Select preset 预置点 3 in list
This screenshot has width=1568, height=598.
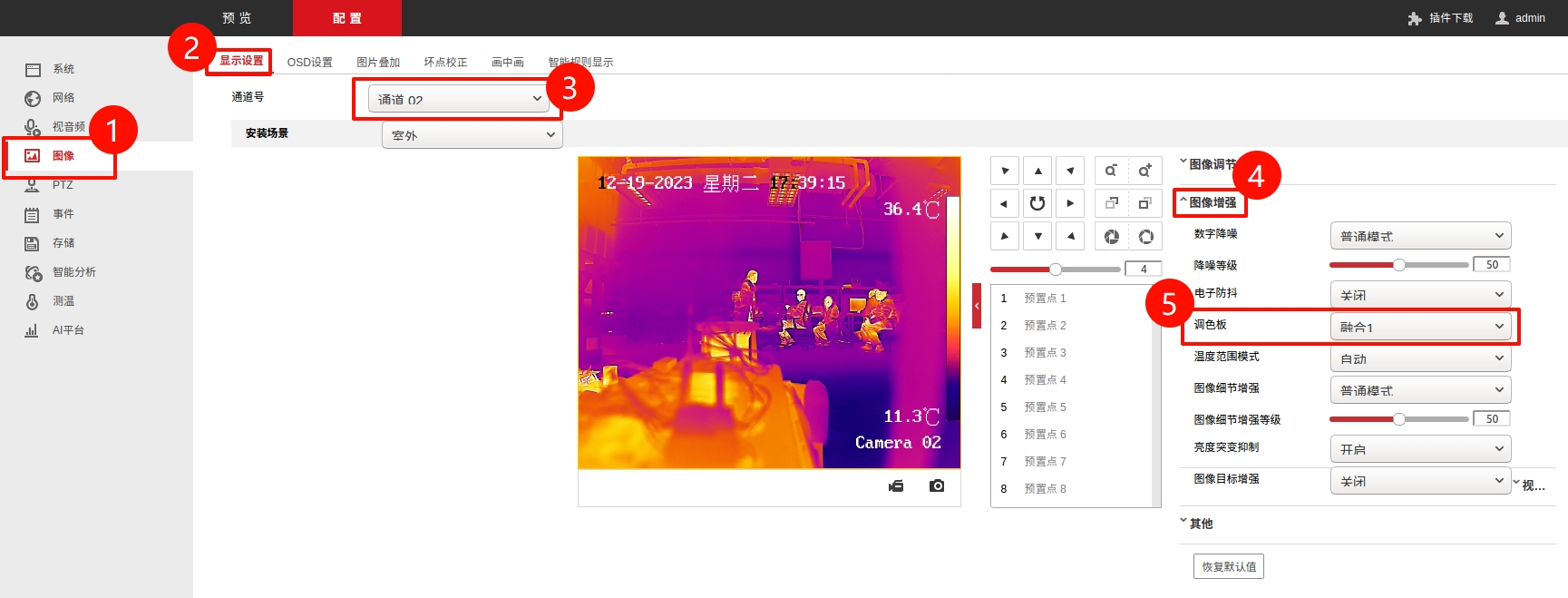coord(1045,352)
